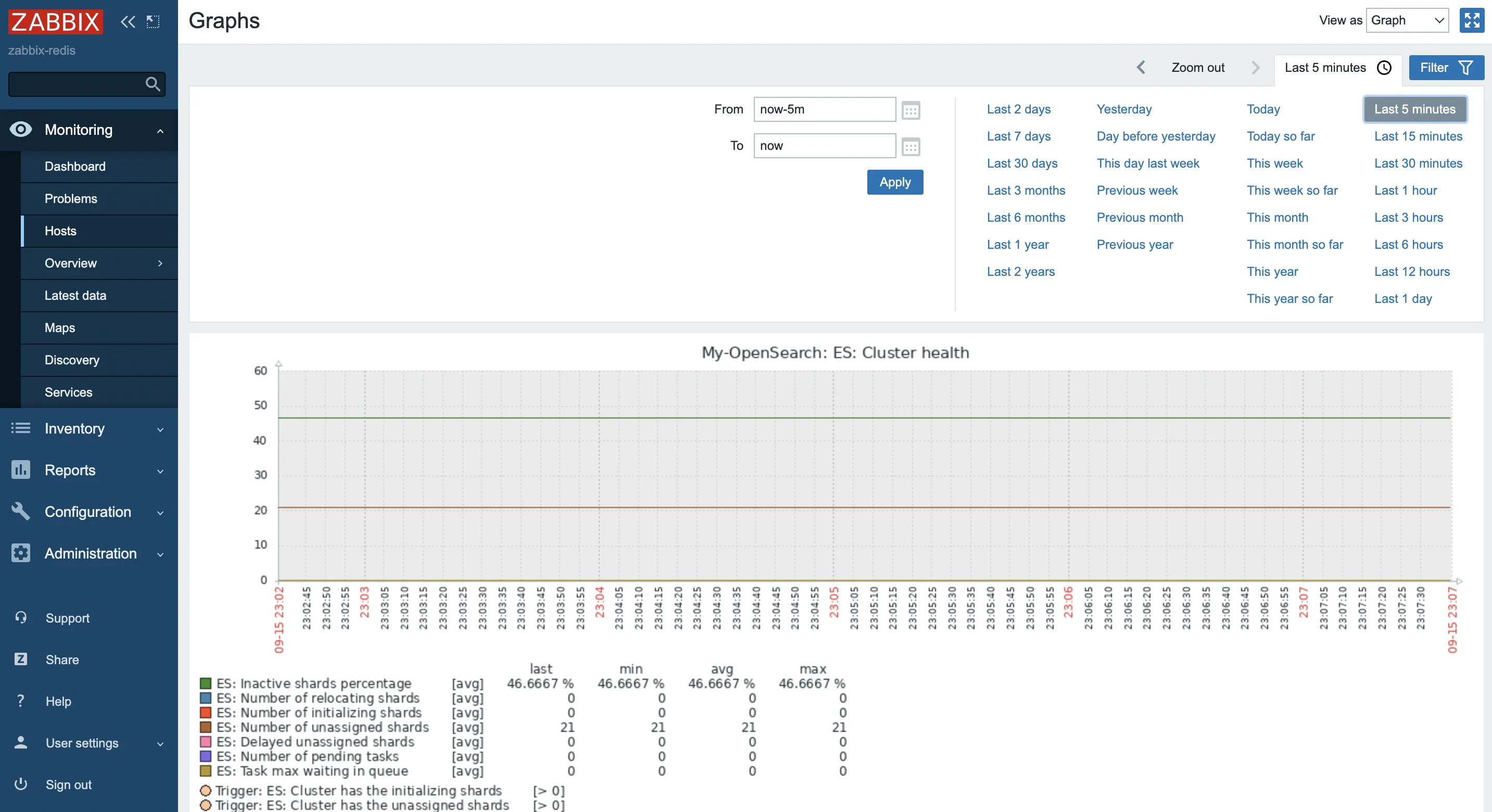Click the Inactive shards percentage green swatch
This screenshot has height=812, width=1492.
click(x=206, y=683)
